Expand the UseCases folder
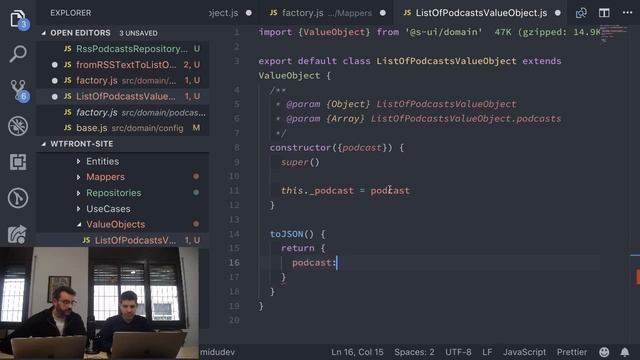640x360 pixels. tap(108, 209)
